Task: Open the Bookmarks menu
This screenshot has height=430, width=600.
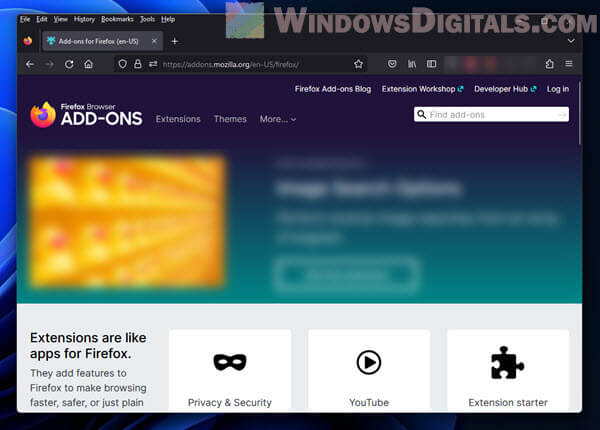Action: pyautogui.click(x=117, y=19)
